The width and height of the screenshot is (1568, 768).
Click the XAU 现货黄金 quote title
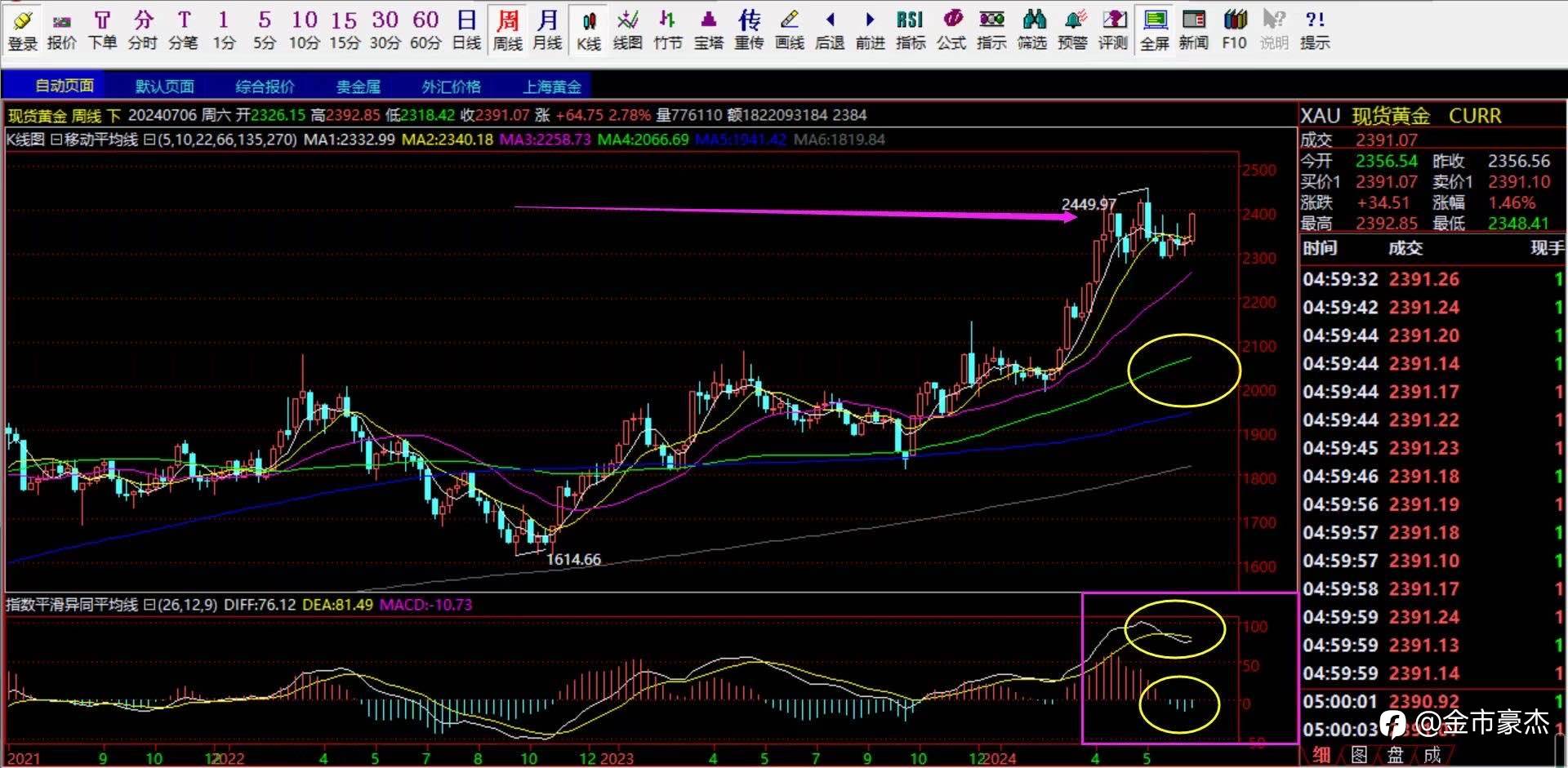pos(1401,116)
